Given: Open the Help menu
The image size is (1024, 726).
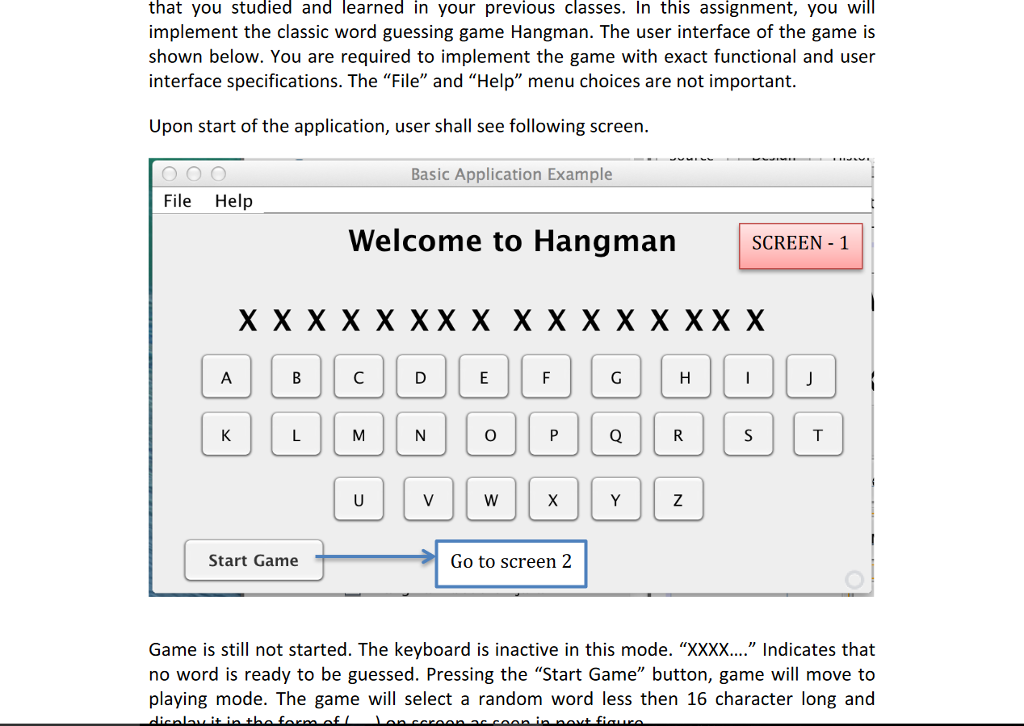Looking at the screenshot, I should pyautogui.click(x=233, y=200).
